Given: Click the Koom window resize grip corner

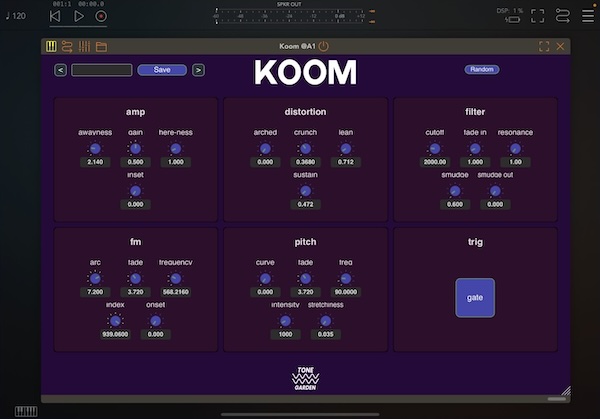Looking at the screenshot, I should click(566, 390).
